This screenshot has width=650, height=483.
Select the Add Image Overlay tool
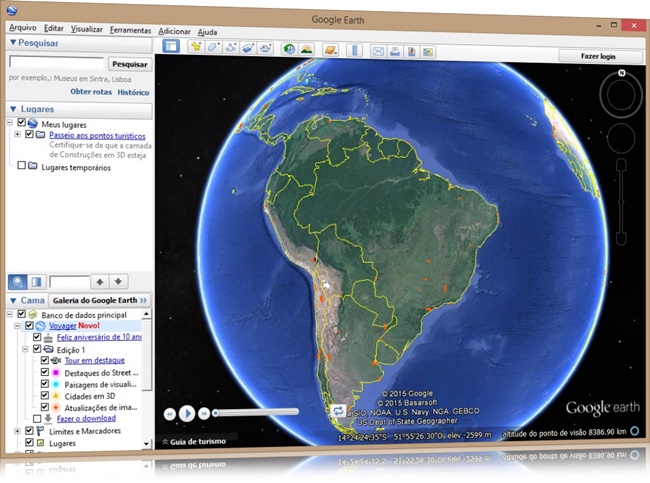(248, 48)
